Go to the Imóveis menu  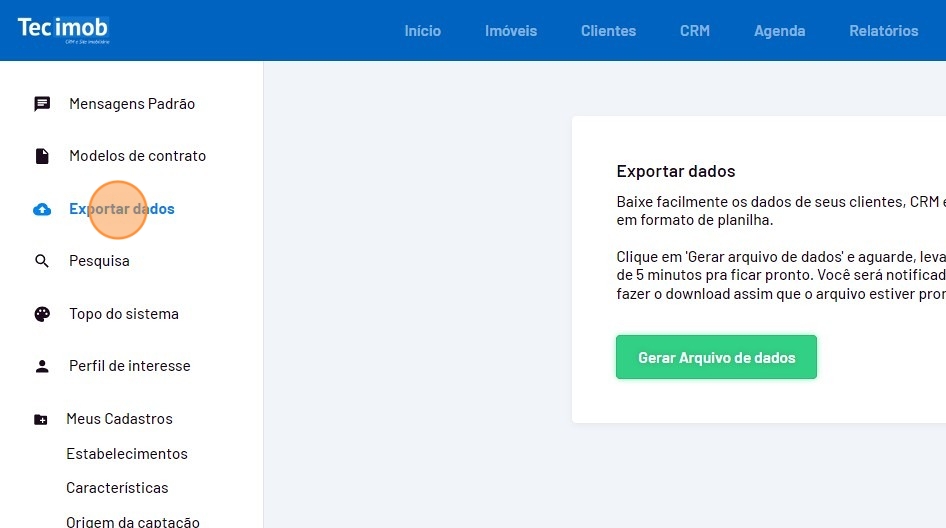coord(510,31)
